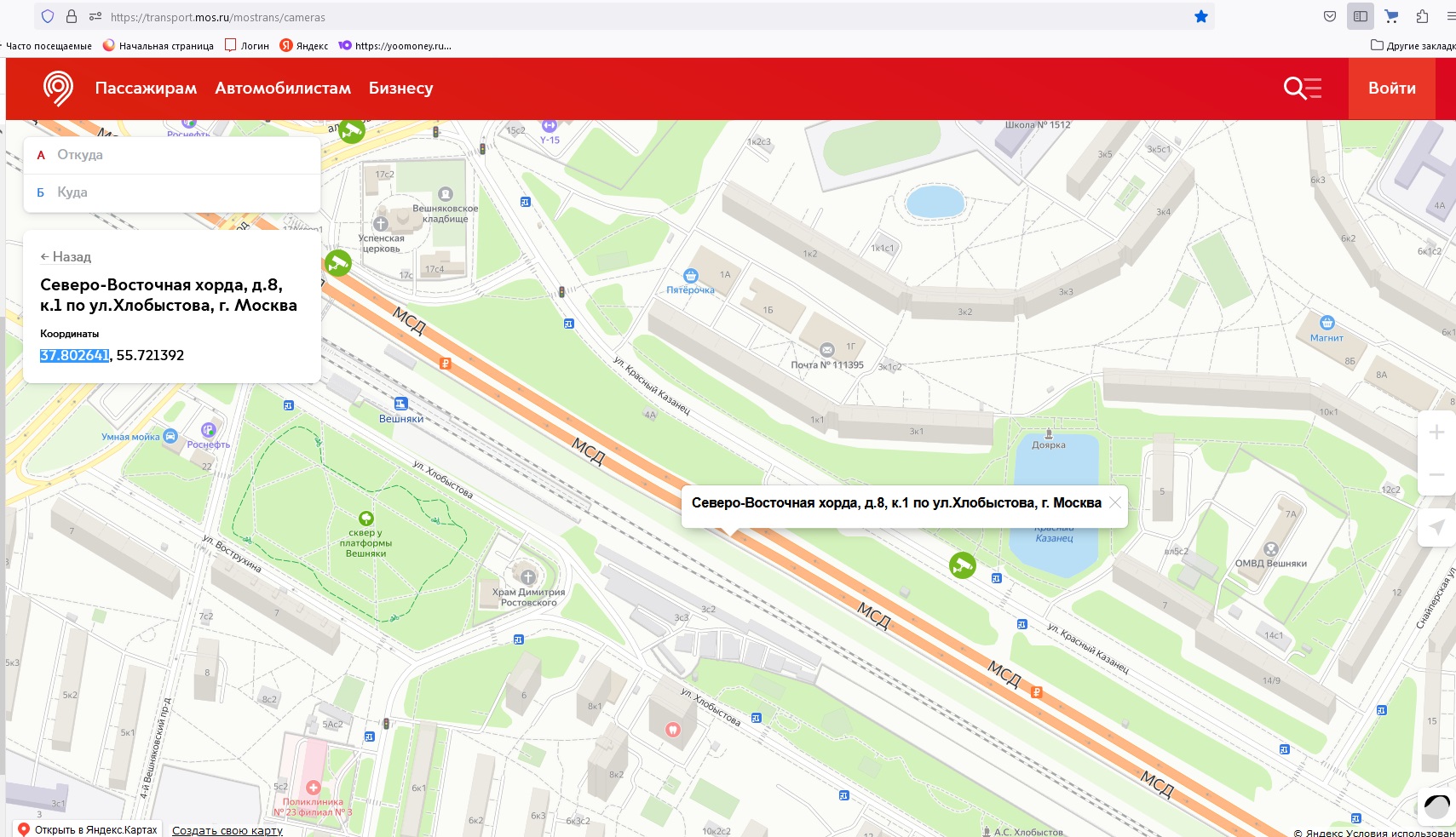Click the Куда destination input field
The height and width of the screenshot is (837, 1456).
pos(179,192)
